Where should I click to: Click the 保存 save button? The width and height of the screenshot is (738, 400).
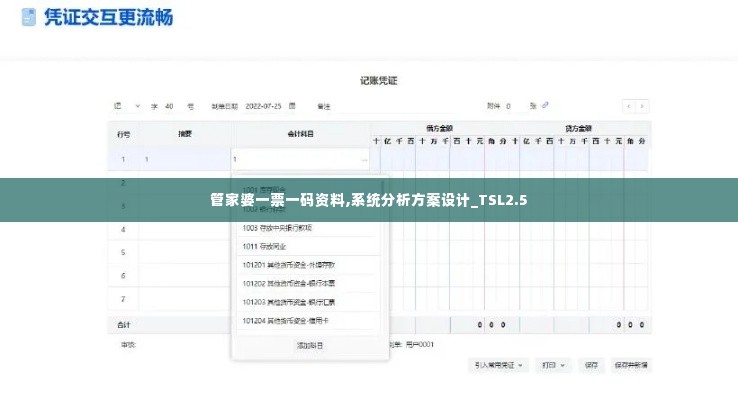pyautogui.click(x=591, y=365)
